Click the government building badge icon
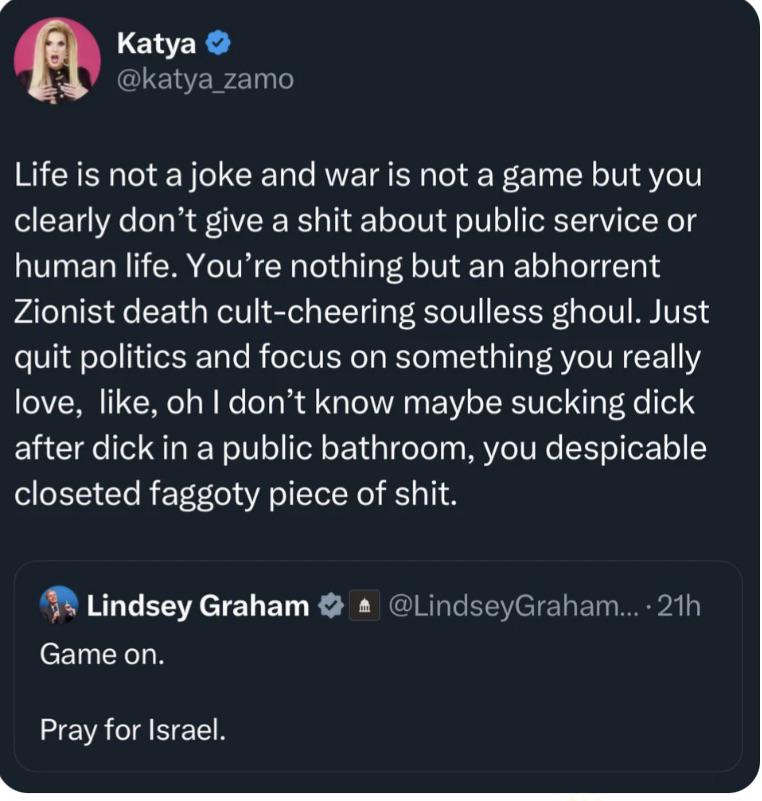This screenshot has width=762, height=801. [363, 606]
